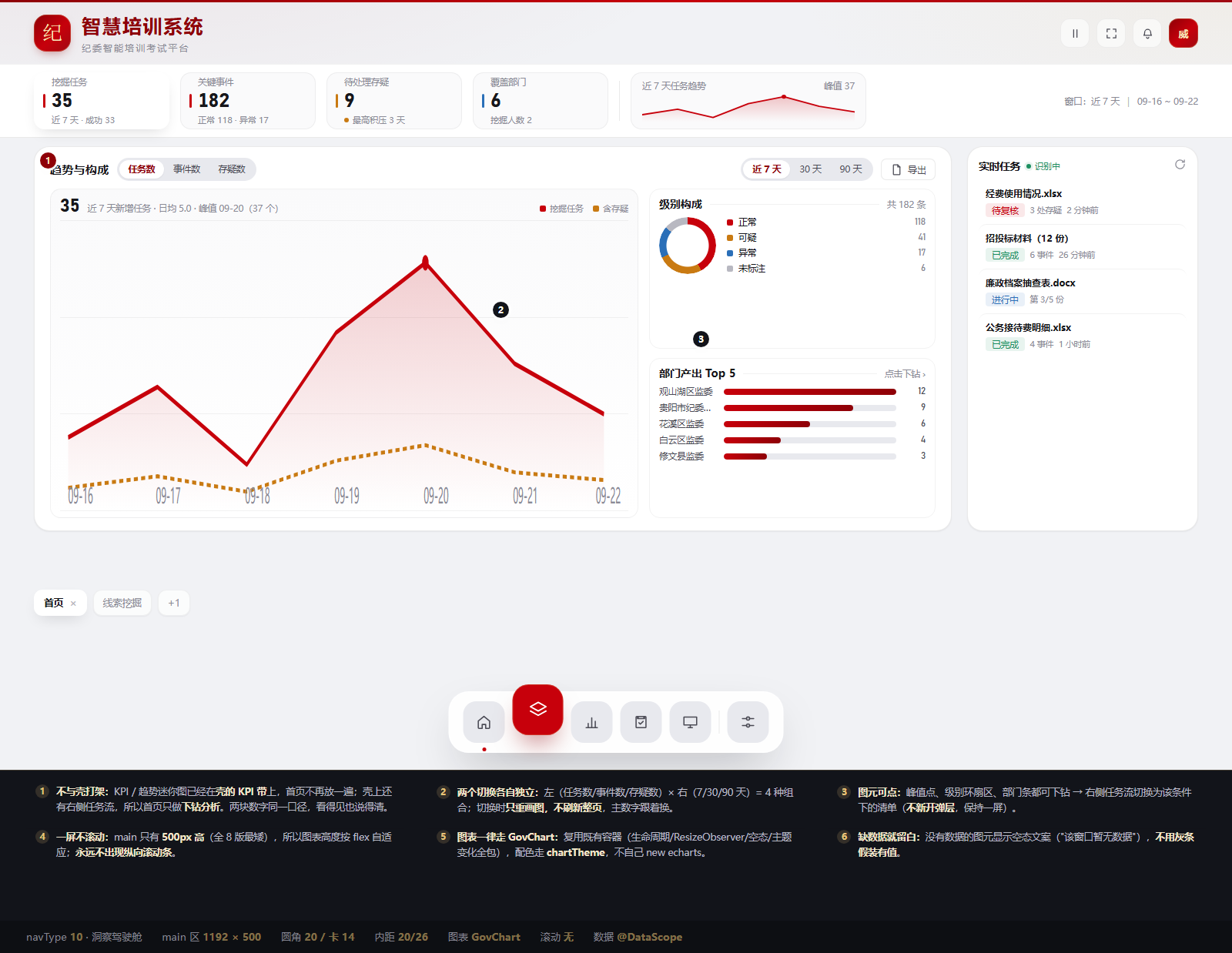Switch to 线索挖掘 tab
Viewport: 1232px width, 953px height.
pyautogui.click(x=122, y=603)
